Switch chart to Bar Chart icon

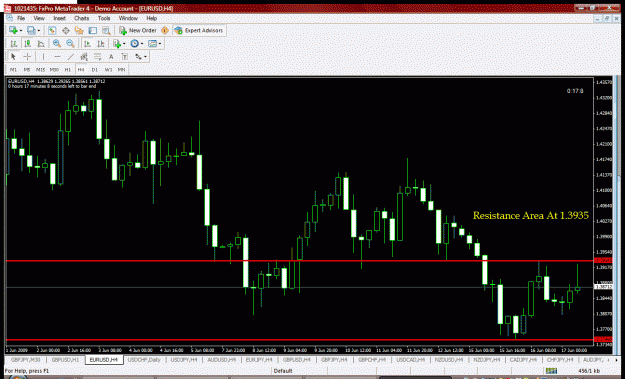tap(14, 43)
